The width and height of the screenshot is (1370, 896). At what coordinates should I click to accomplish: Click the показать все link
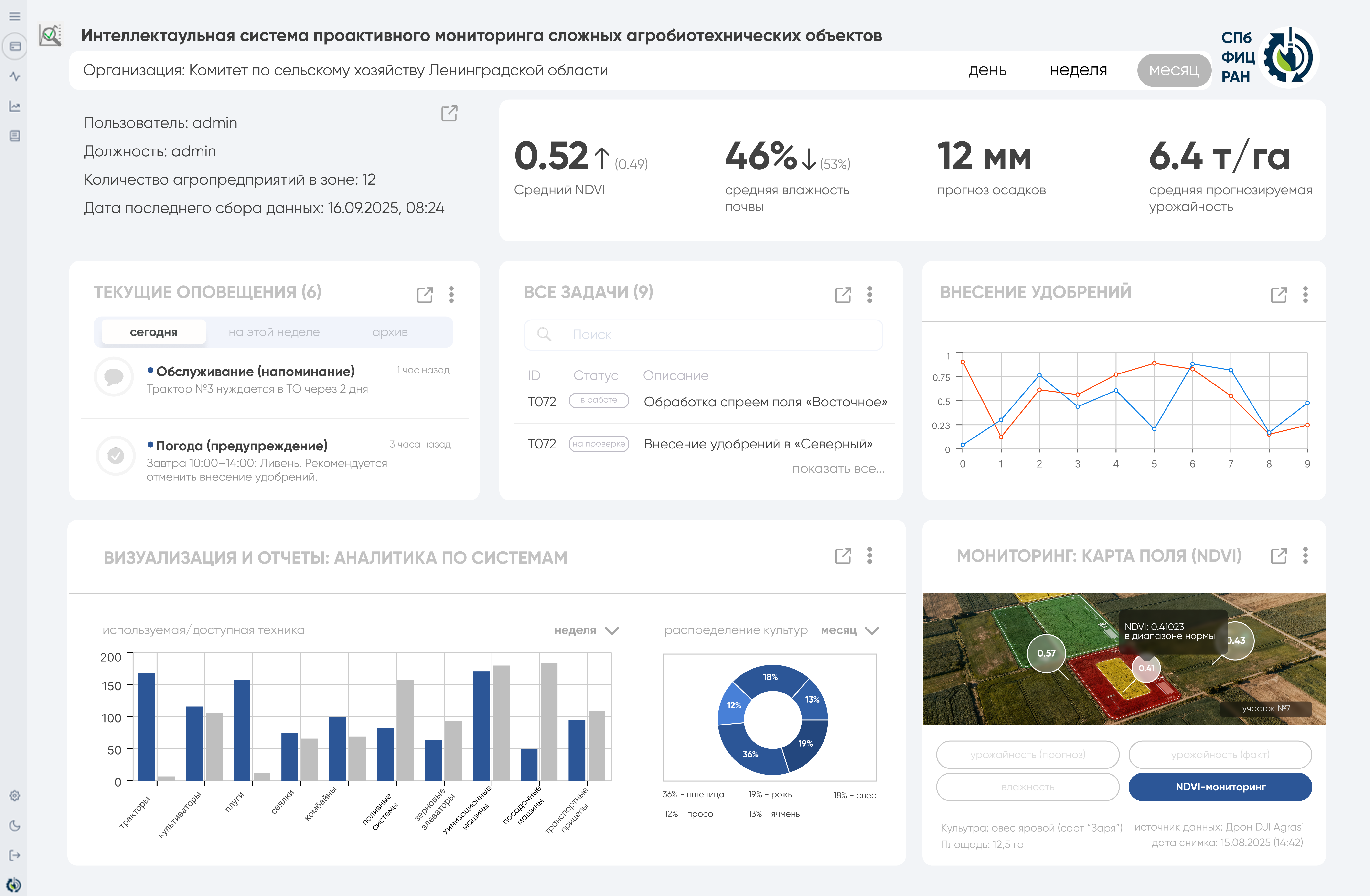point(838,469)
